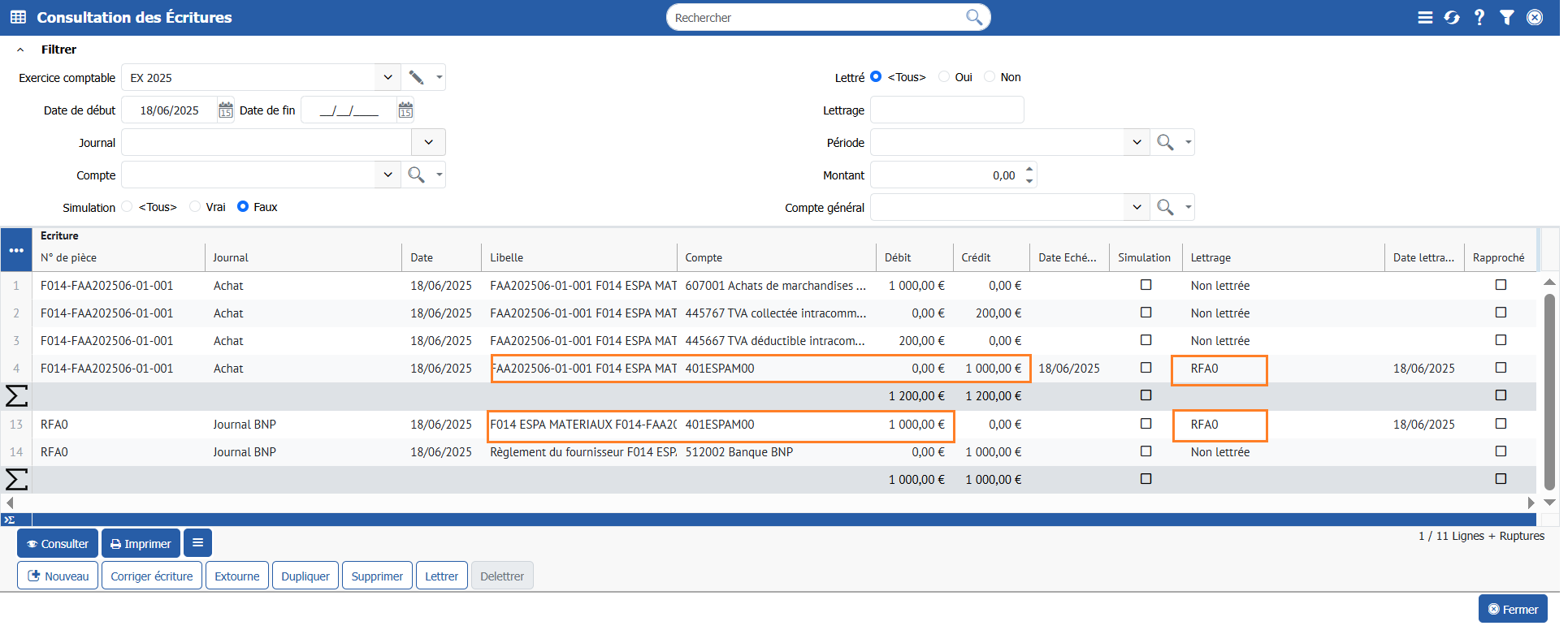Viewport: 1568px width, 630px height.
Task: Click the refresh icon in header
Action: pos(1451,17)
